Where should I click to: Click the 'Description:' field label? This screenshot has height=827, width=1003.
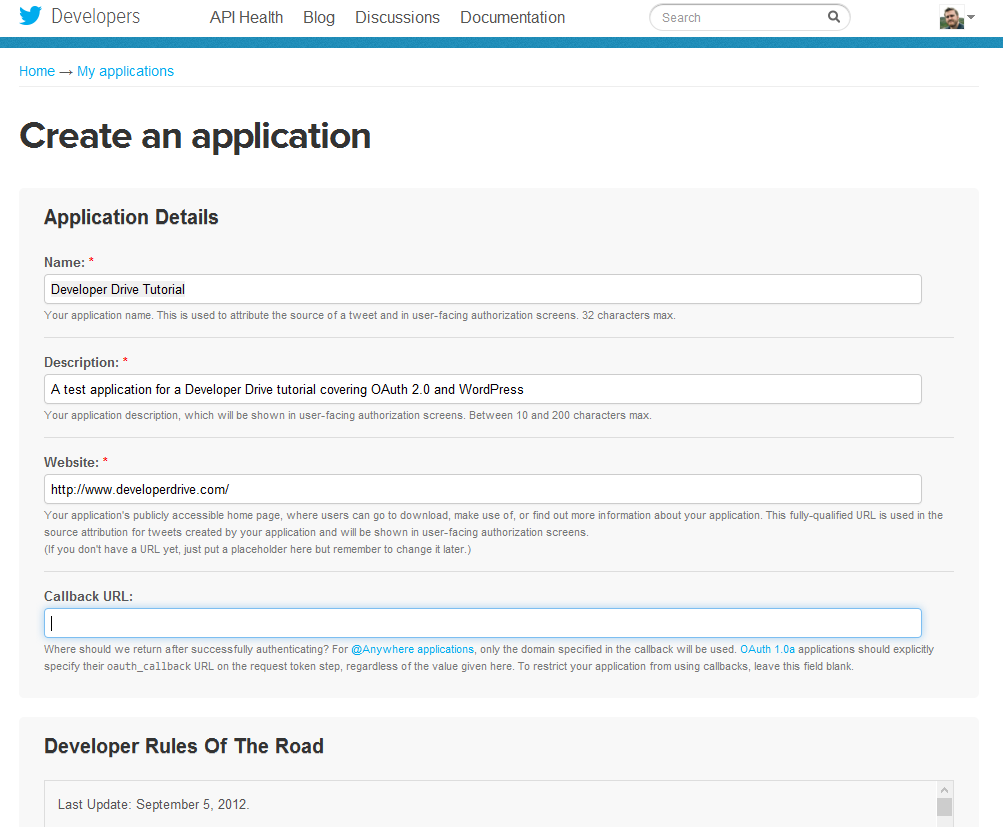point(81,362)
